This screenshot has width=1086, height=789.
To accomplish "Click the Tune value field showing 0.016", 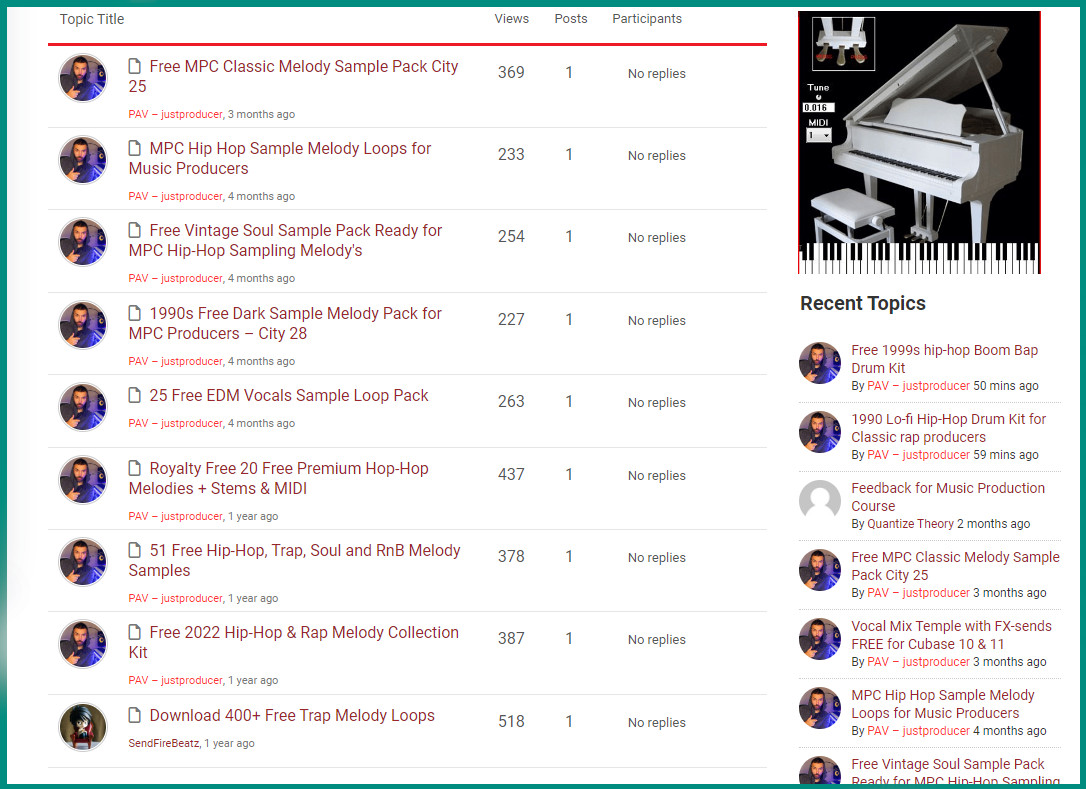I will point(817,107).
